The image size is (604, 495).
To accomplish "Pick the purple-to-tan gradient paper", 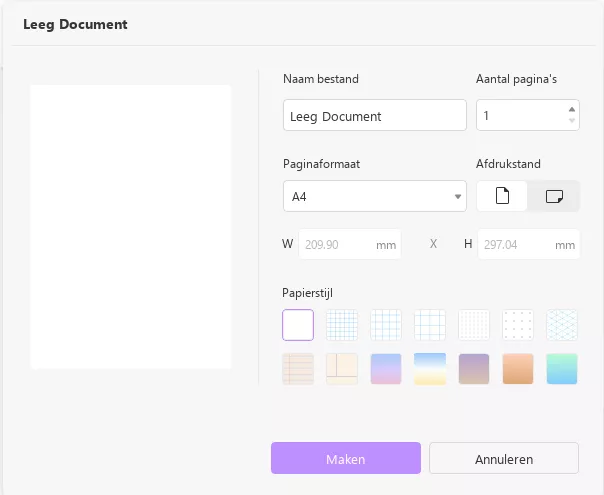I will (x=474, y=369).
